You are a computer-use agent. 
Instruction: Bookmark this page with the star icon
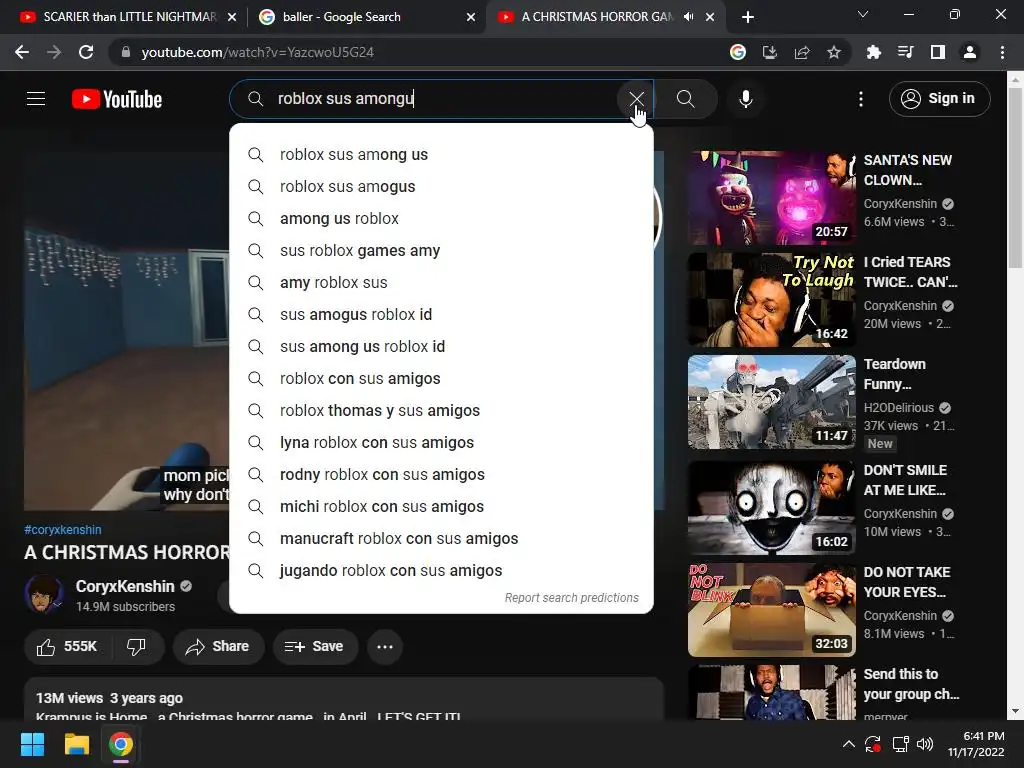(834, 52)
